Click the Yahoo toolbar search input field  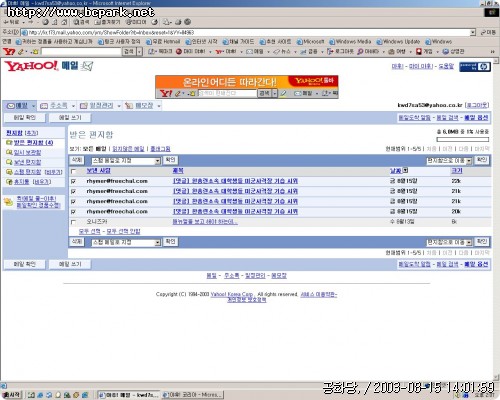[x=81, y=52]
